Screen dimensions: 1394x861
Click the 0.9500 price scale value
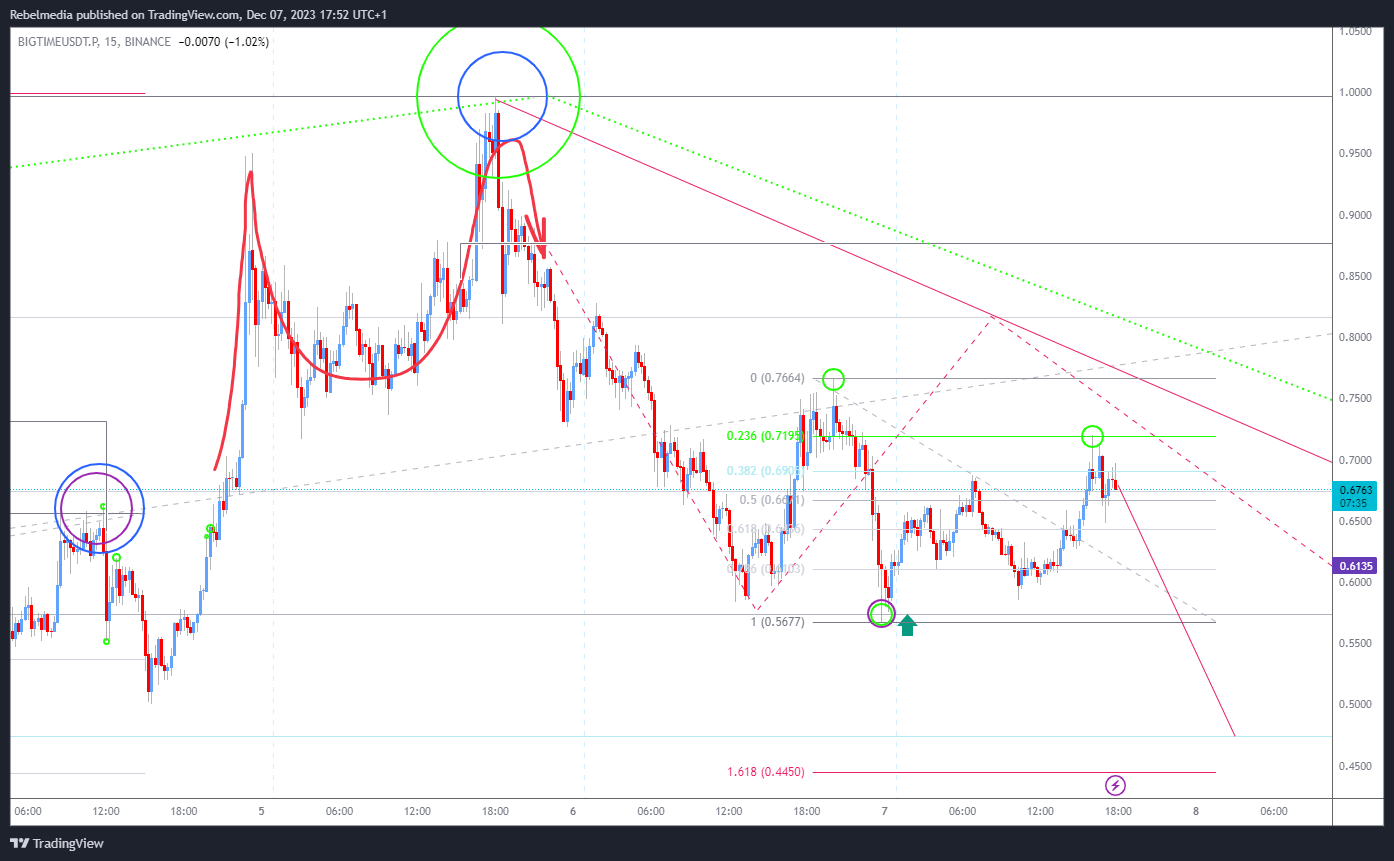point(1355,154)
